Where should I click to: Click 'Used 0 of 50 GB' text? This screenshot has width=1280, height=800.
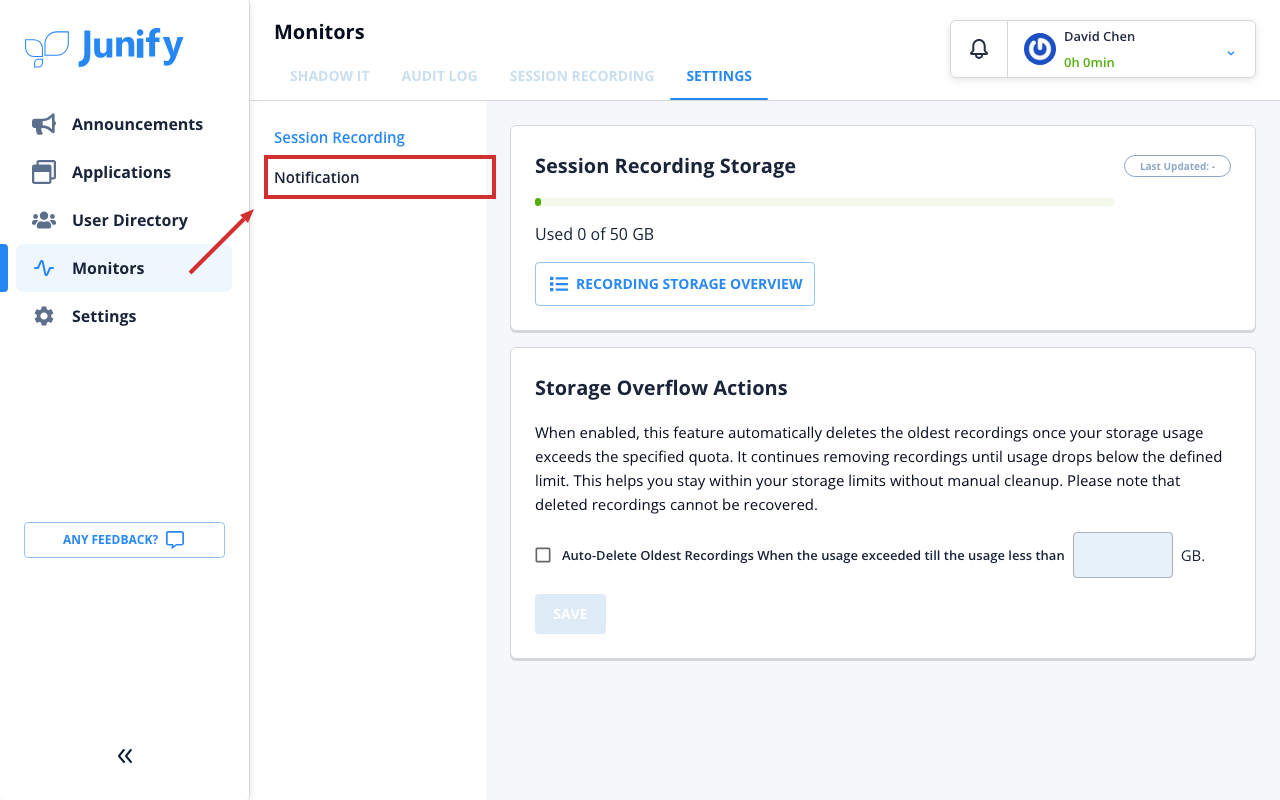(594, 234)
